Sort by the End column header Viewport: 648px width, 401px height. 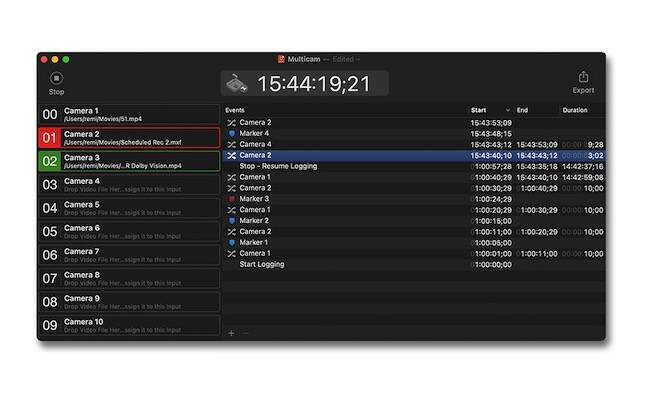[x=522, y=110]
